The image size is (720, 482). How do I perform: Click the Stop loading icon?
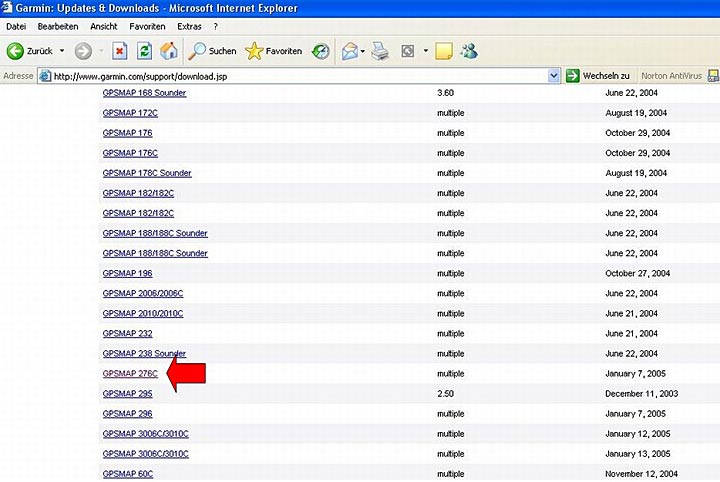click(120, 51)
